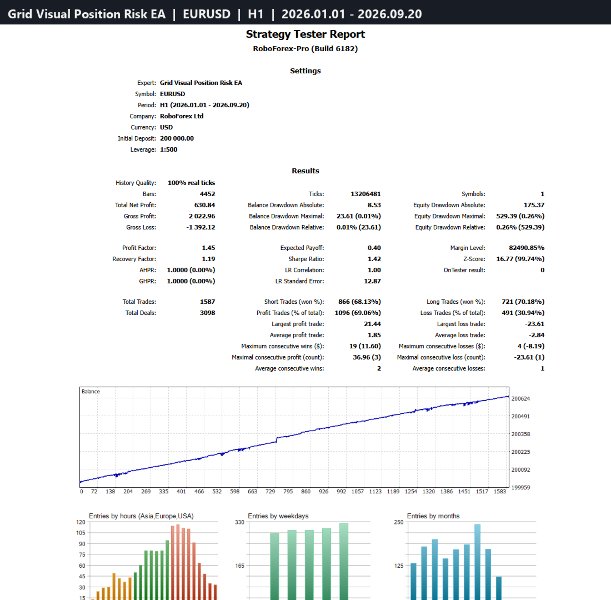
Task: Click the Period value "H1 (2026.01.01 - 2026.09.20)"
Action: 204,105
